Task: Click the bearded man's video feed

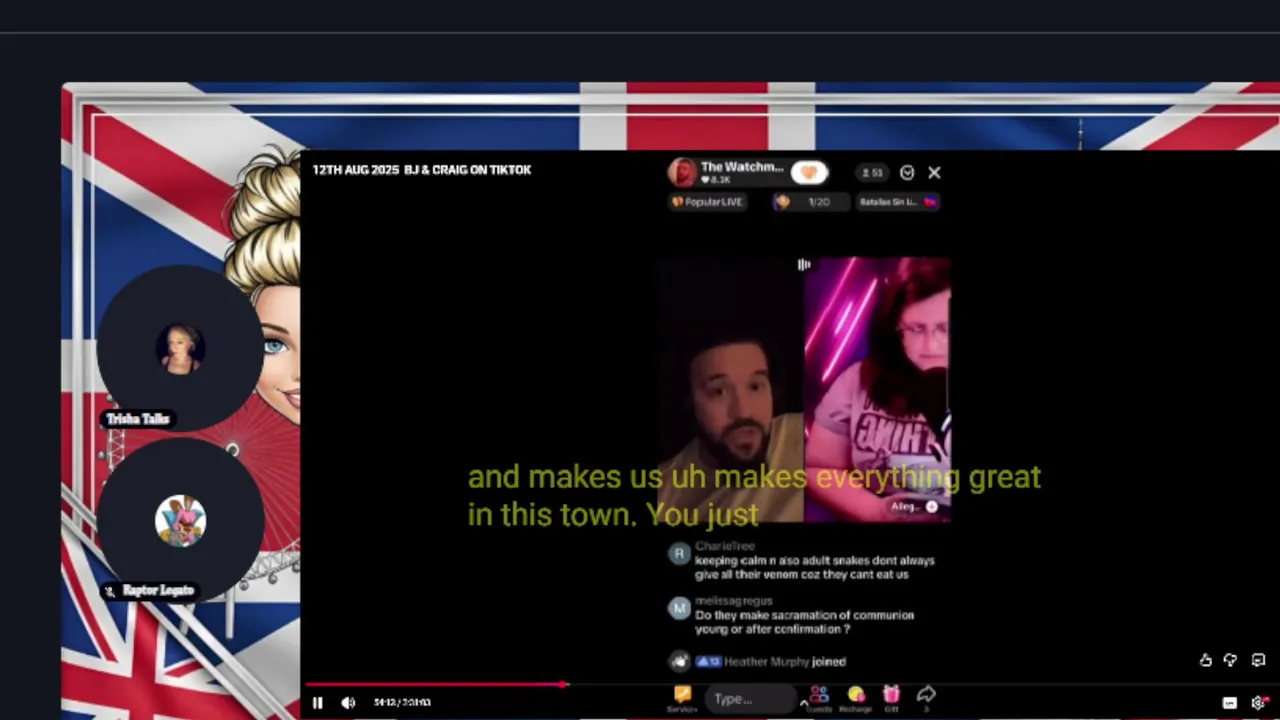Action: 732,390
